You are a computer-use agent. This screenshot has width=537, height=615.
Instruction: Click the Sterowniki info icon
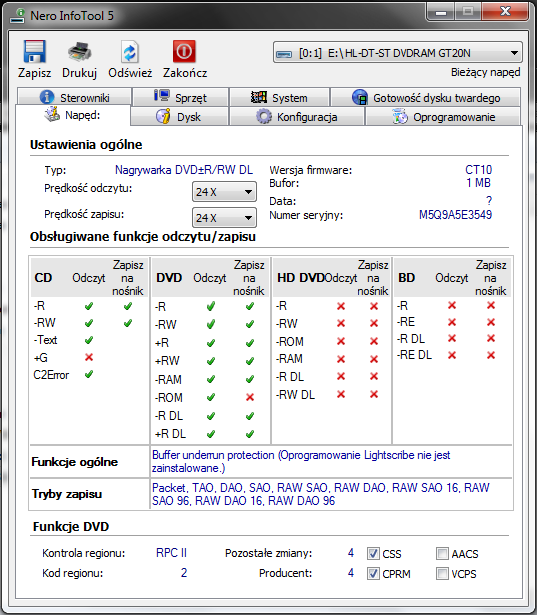(x=47, y=97)
